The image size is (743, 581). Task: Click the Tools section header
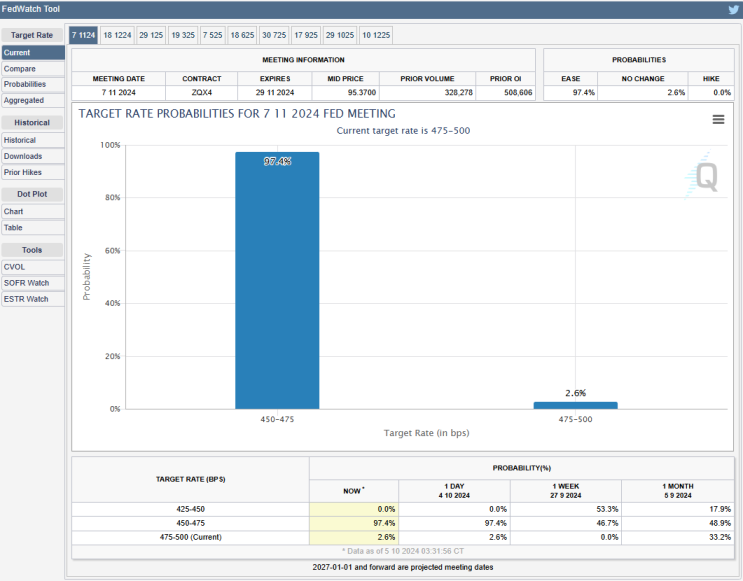(32, 250)
